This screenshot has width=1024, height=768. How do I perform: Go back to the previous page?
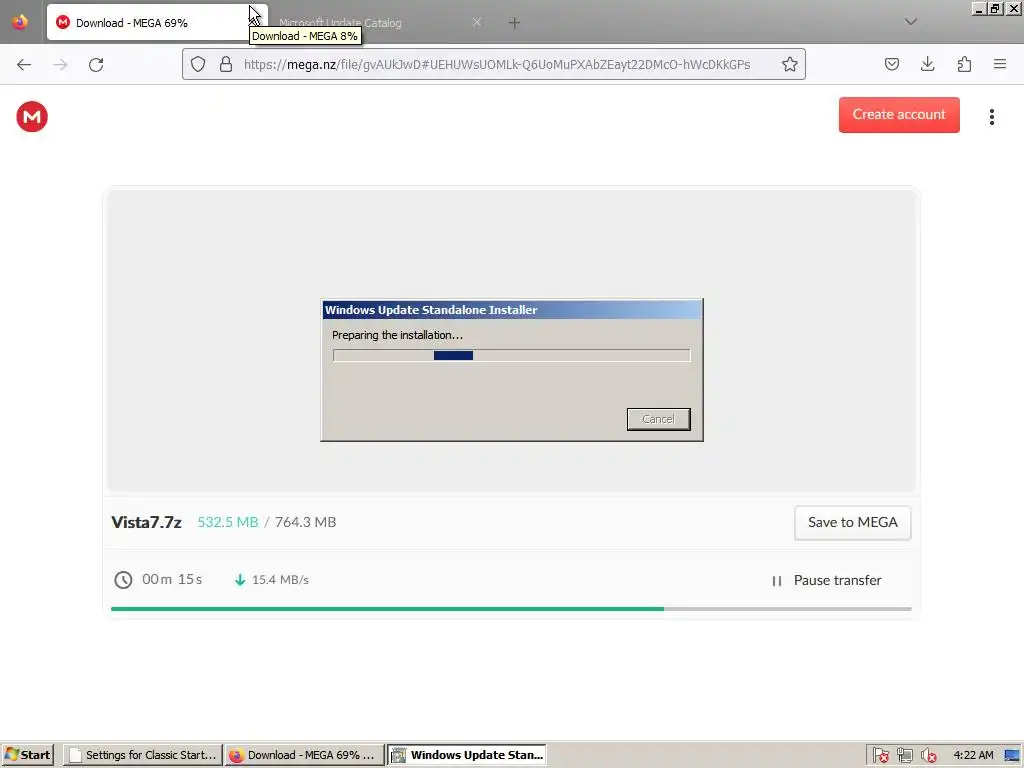24,65
